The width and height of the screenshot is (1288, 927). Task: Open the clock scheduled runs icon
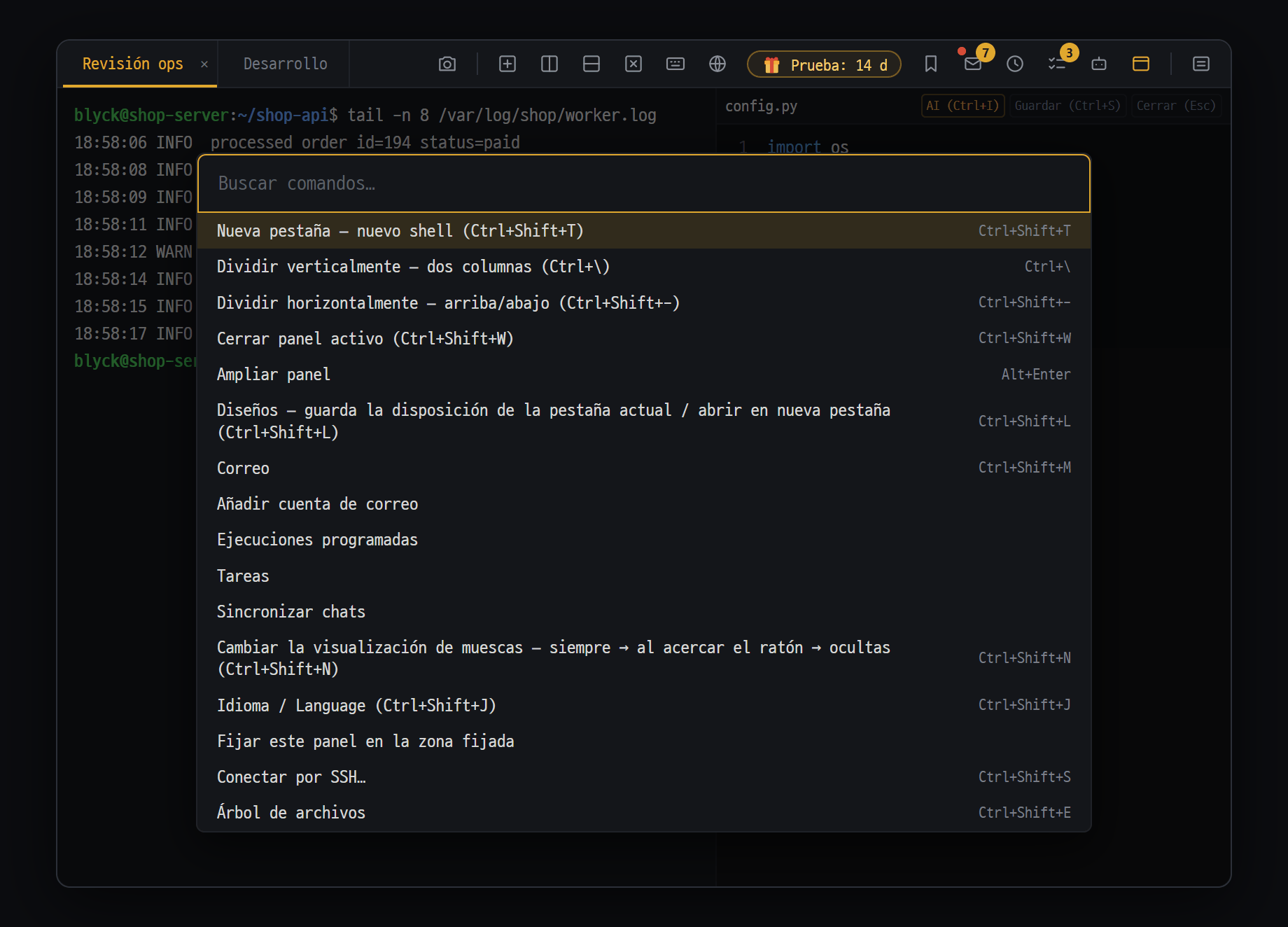click(x=1015, y=64)
